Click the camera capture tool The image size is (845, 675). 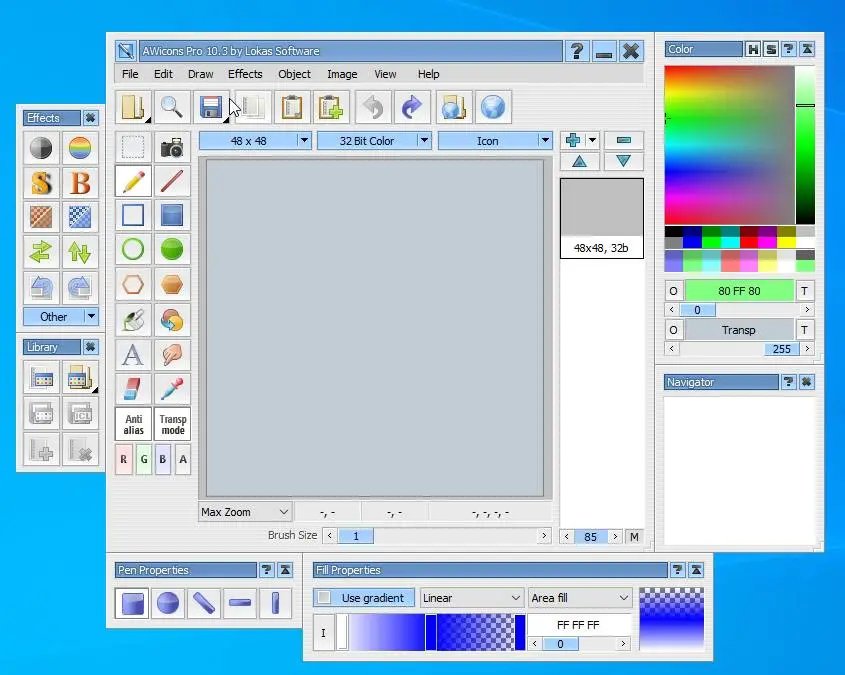[172, 147]
